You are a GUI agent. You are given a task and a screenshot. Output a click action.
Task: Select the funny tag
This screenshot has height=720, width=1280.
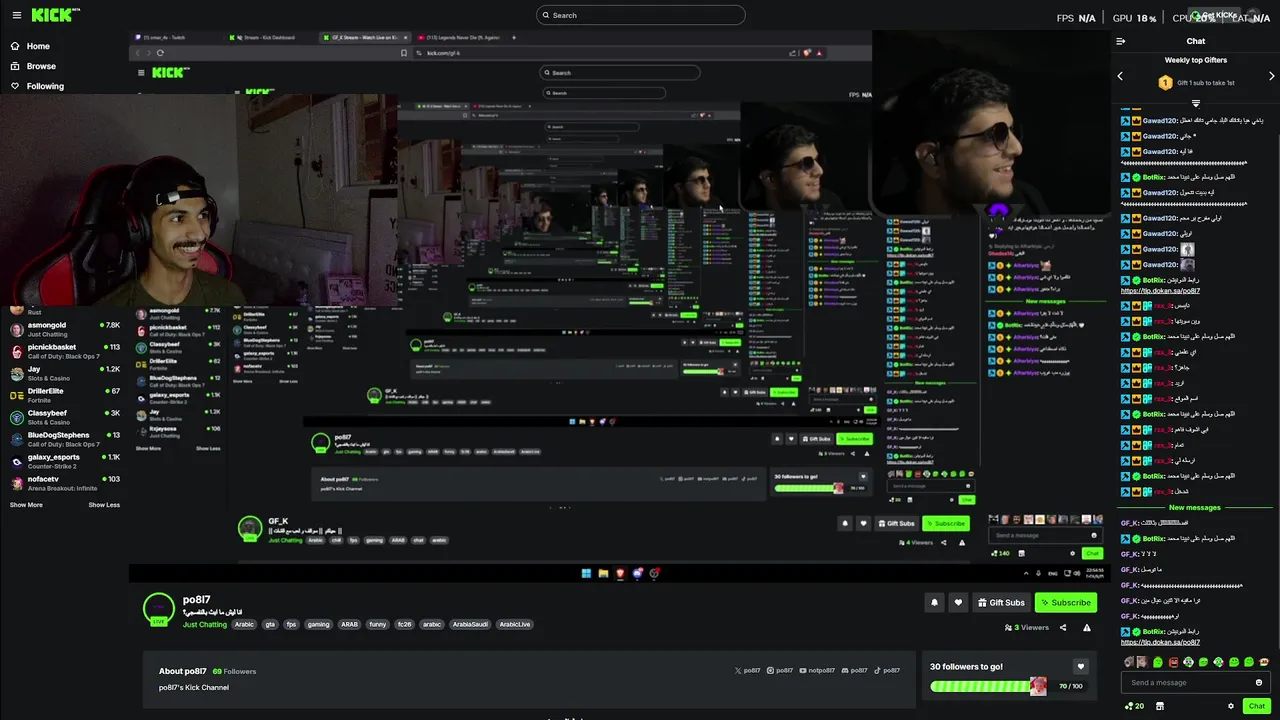pyautogui.click(x=378, y=624)
